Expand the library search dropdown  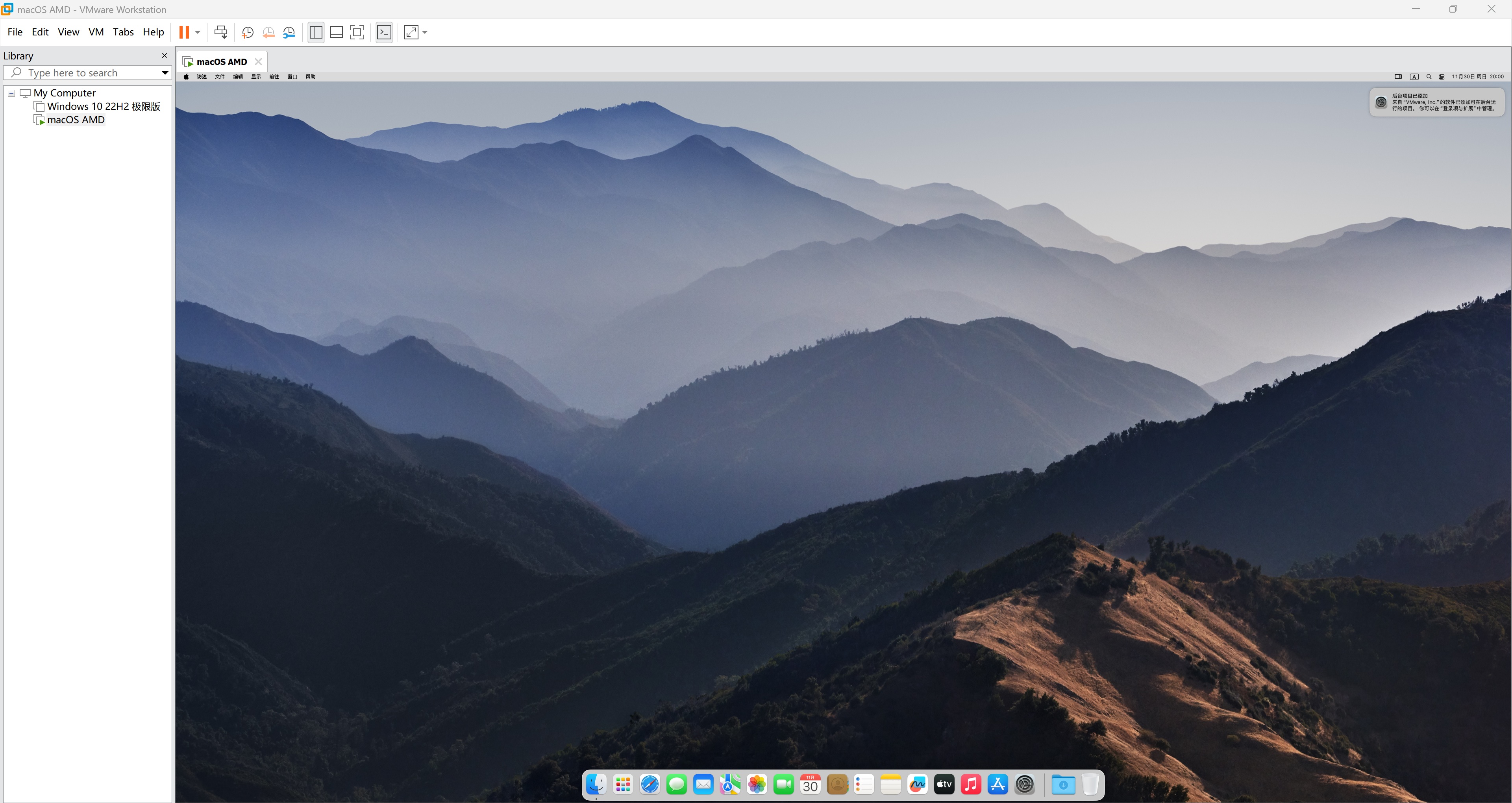165,73
